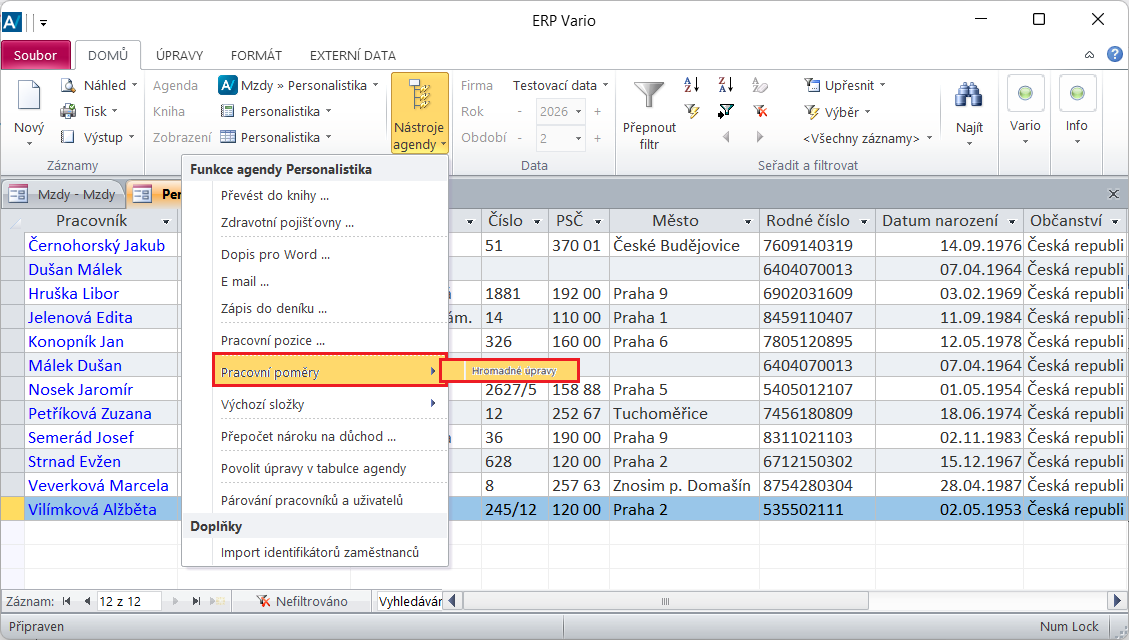The height and width of the screenshot is (640, 1129).
Task: Click the Nový record icon
Action: pos(29,98)
